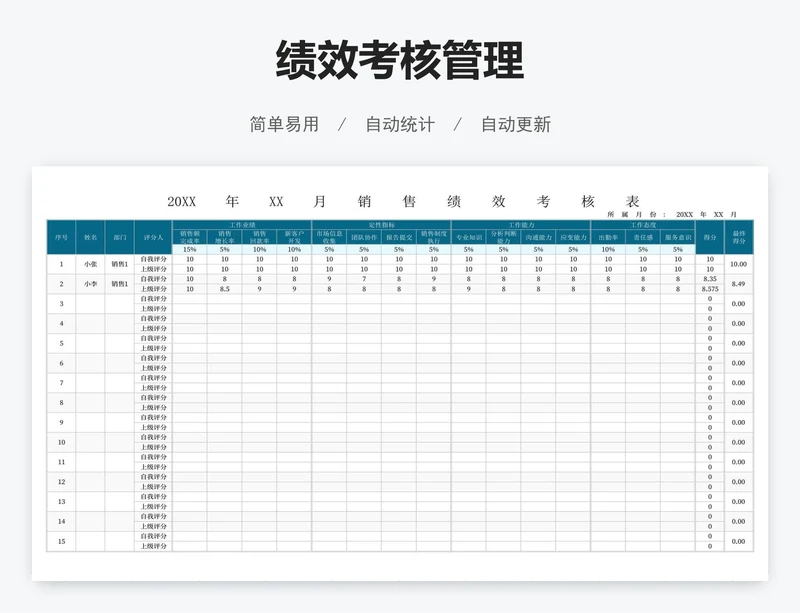This screenshot has width=800, height=613.
Task: Click the 7 score under 团队协作
Action: pos(364,279)
